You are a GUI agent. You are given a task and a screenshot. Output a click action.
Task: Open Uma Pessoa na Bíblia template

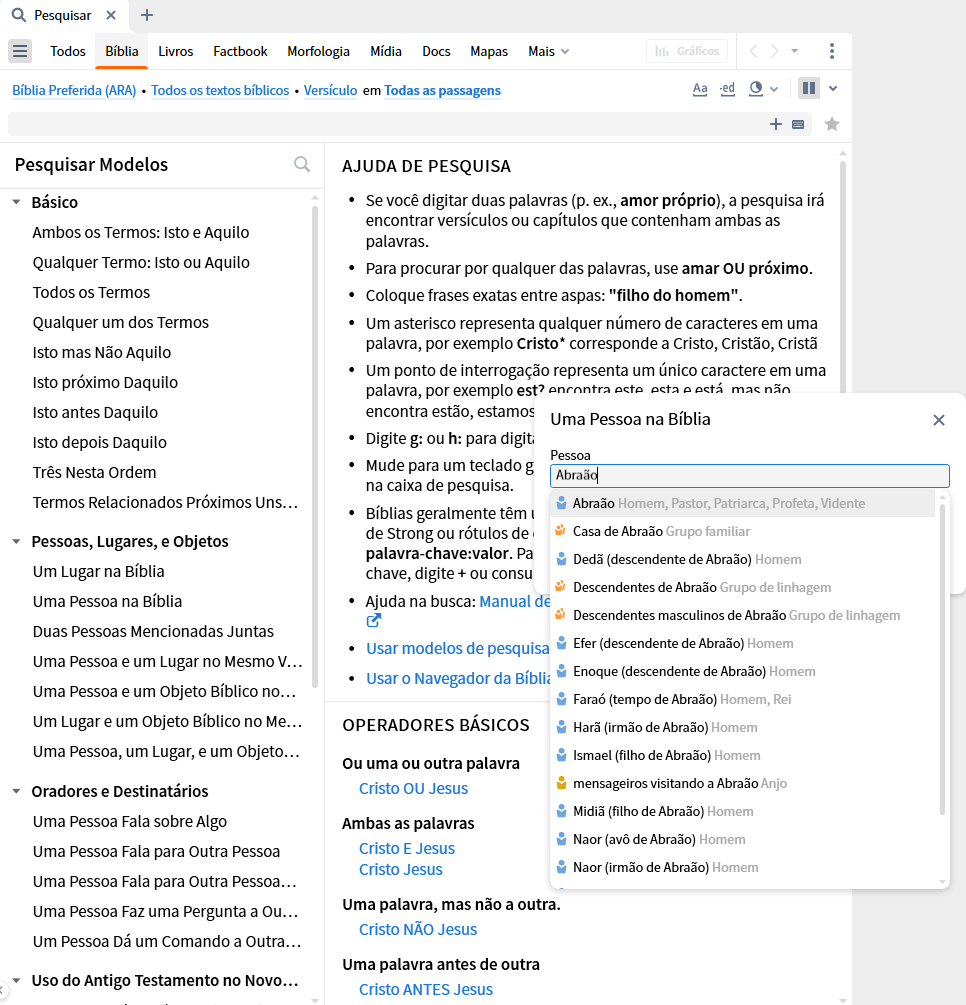(108, 602)
